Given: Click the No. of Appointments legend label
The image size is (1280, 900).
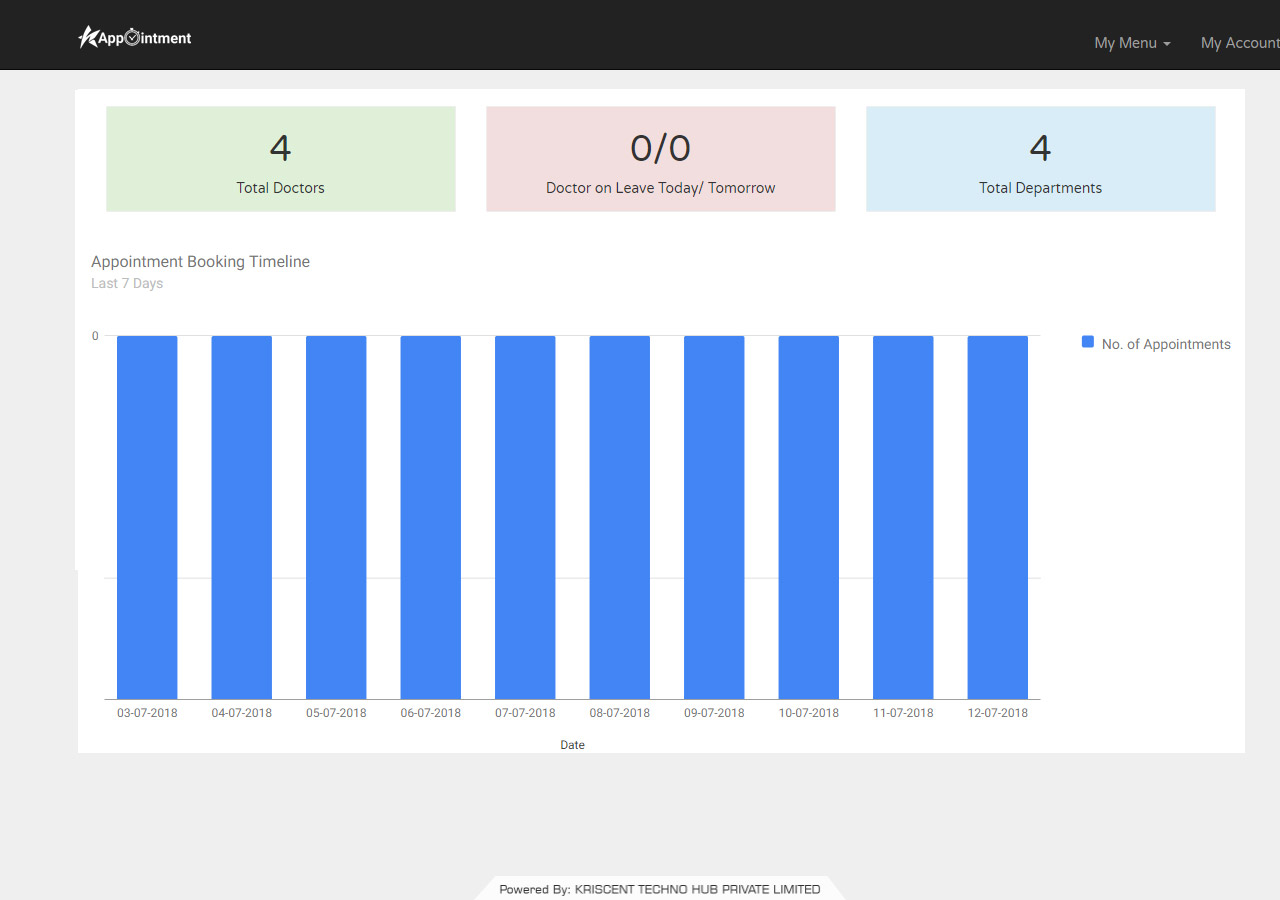Looking at the screenshot, I should click(x=1166, y=344).
